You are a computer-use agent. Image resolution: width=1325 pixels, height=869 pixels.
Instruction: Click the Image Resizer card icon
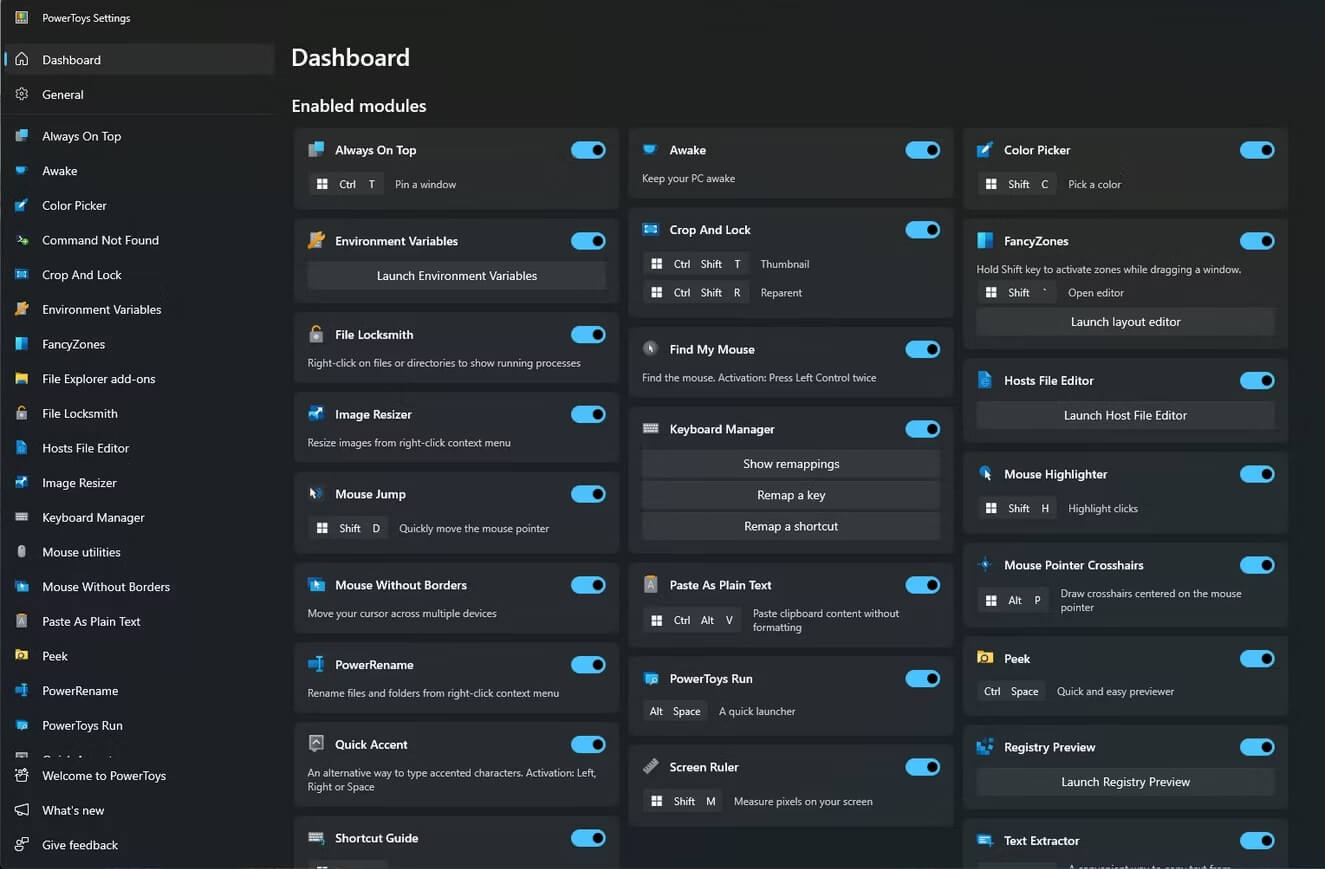(316, 414)
